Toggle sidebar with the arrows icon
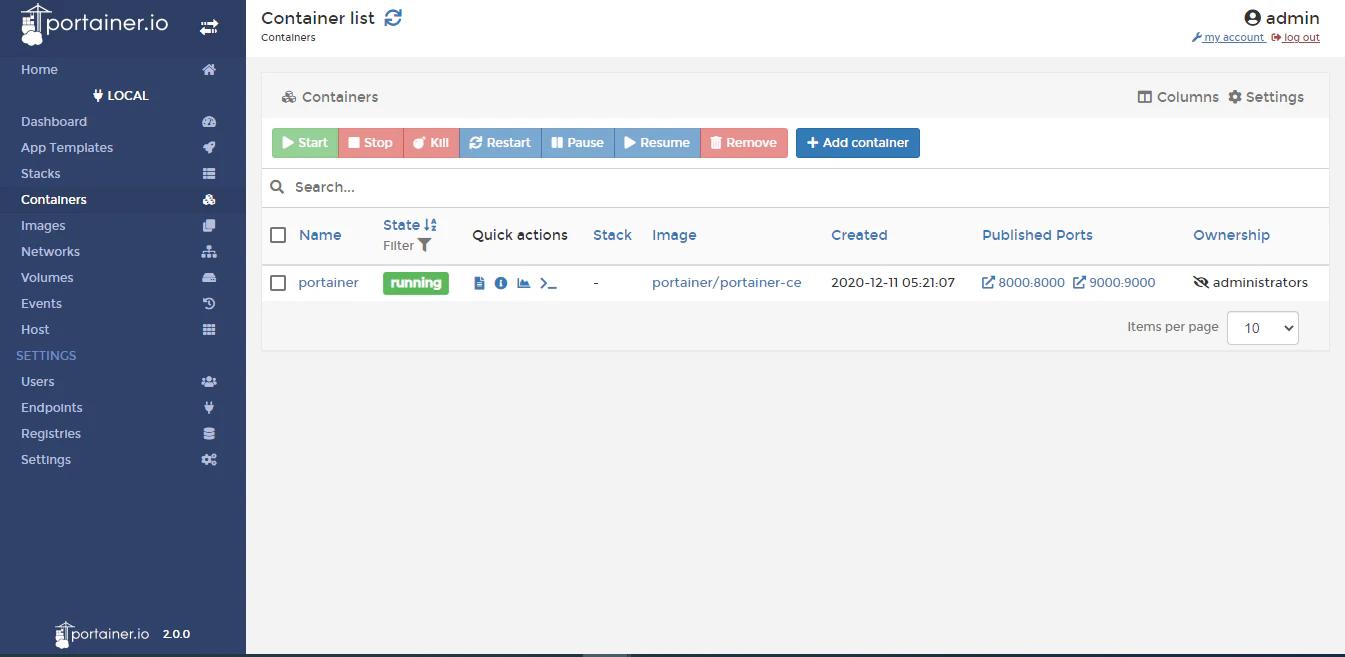This screenshot has height=657, width=1345. pyautogui.click(x=209, y=28)
